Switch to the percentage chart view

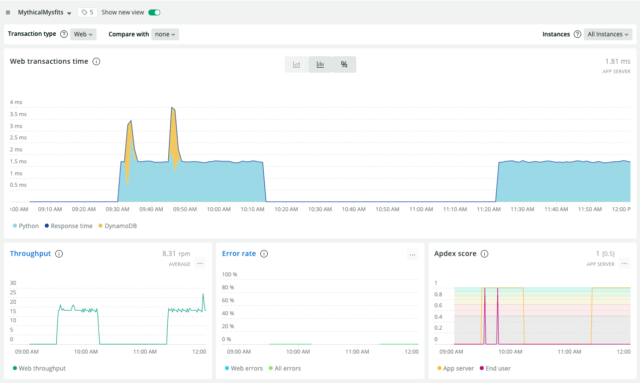344,65
